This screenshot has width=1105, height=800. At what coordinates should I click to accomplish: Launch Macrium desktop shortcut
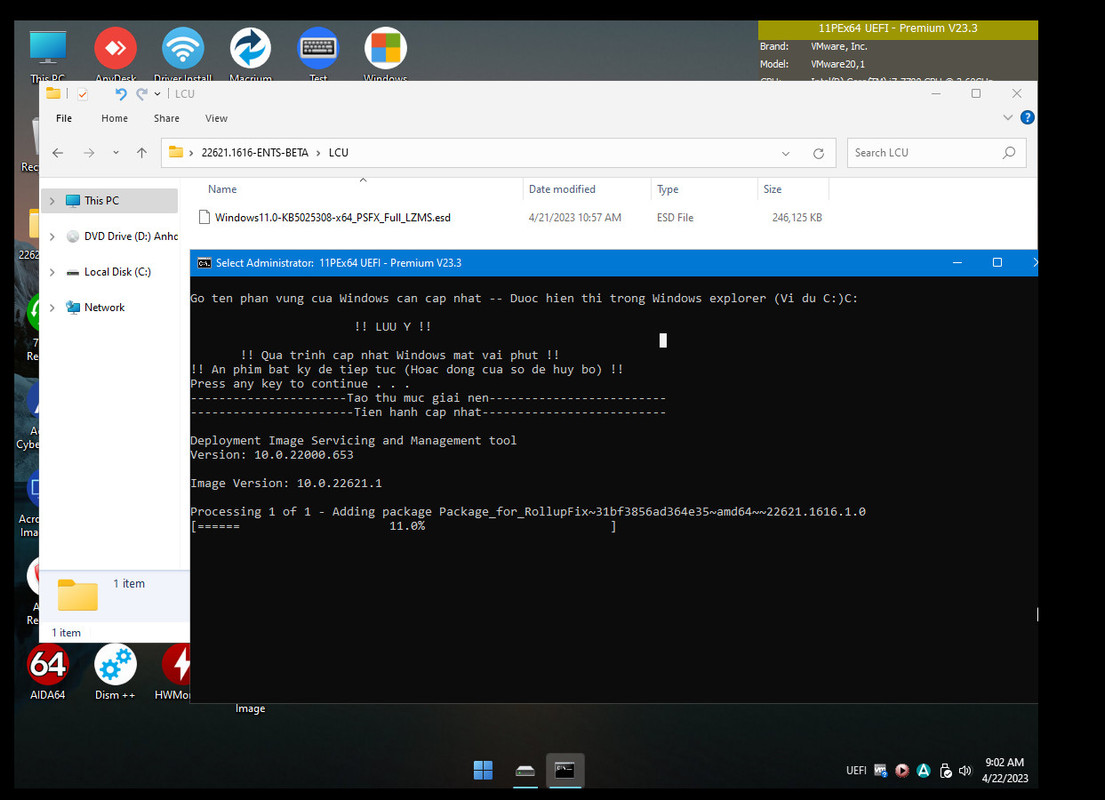click(250, 55)
